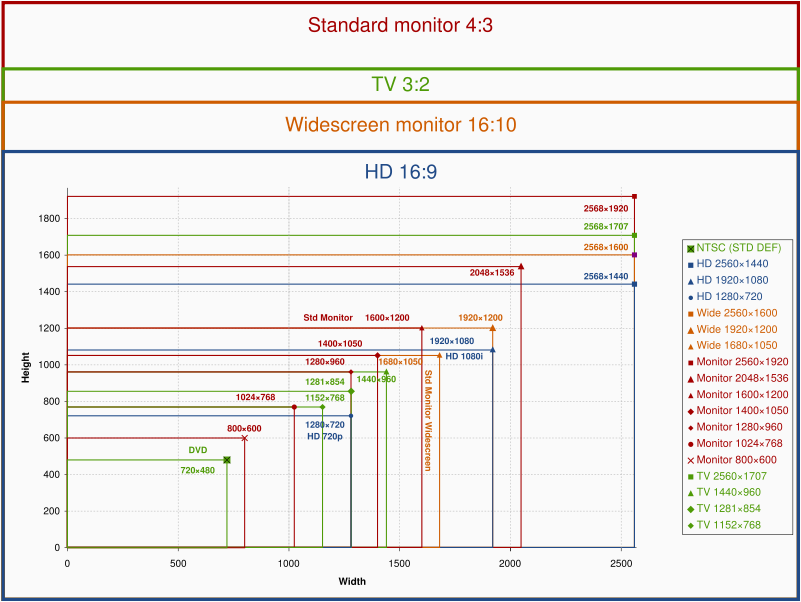Select 'TV 2560×1707' legend entry

(727, 476)
